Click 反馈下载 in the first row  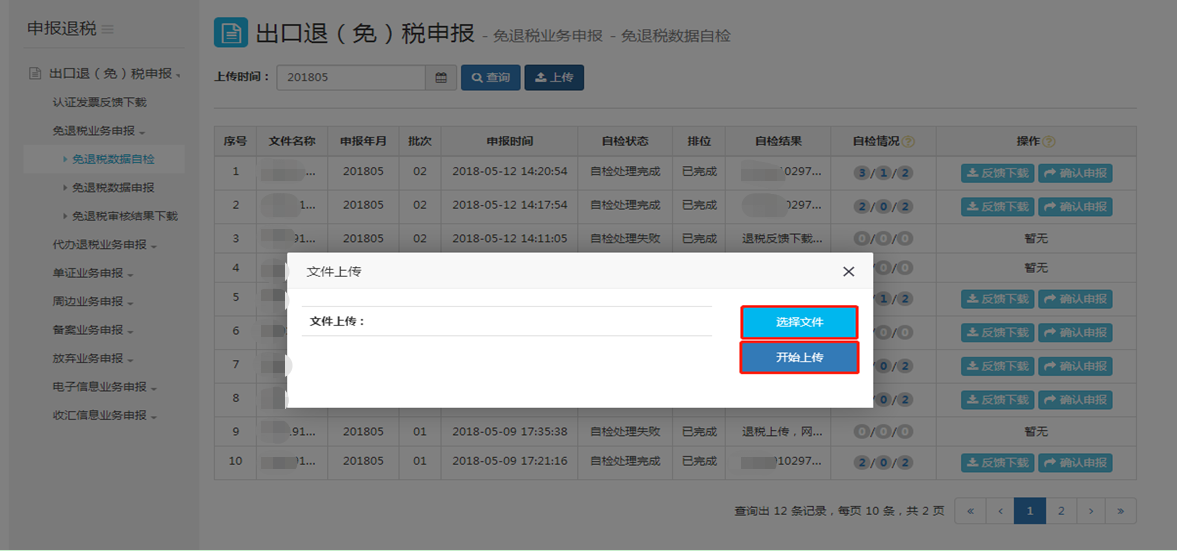(x=997, y=173)
